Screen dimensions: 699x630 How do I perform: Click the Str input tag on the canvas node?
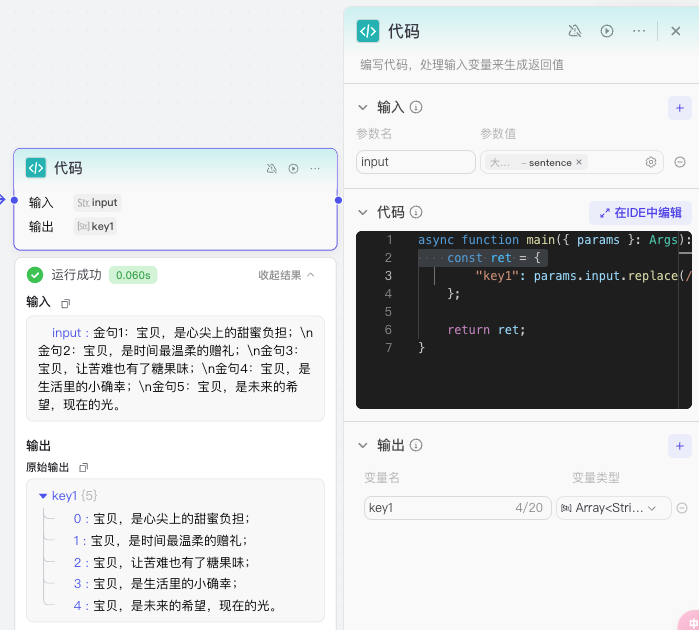(x=97, y=202)
